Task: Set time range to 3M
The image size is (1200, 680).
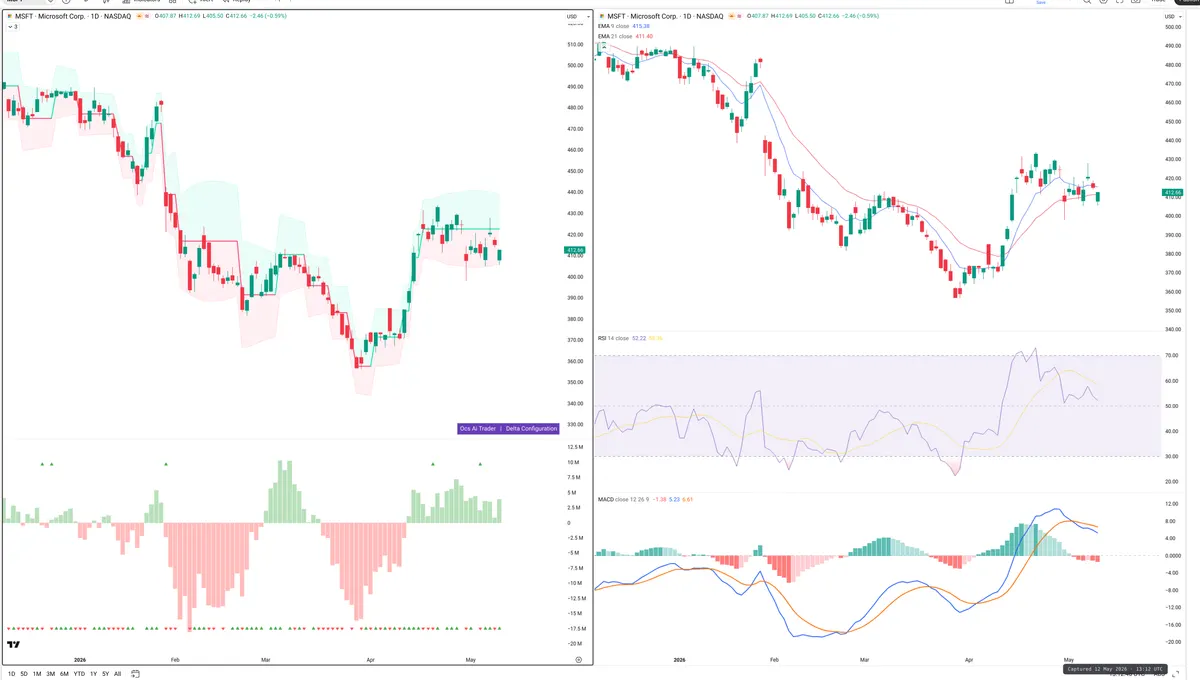Action: point(51,674)
